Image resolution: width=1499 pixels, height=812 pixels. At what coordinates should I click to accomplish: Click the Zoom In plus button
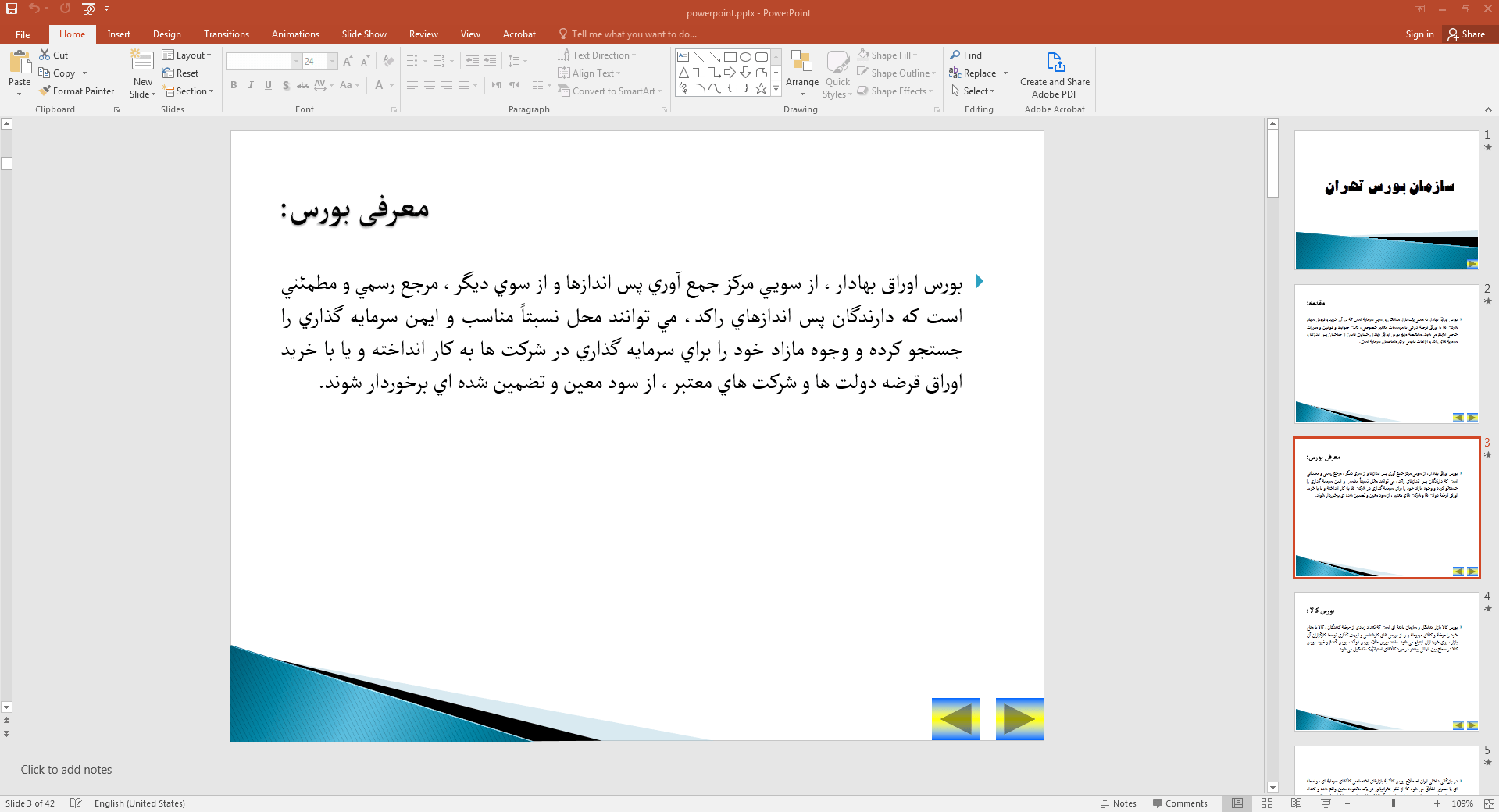(1437, 803)
